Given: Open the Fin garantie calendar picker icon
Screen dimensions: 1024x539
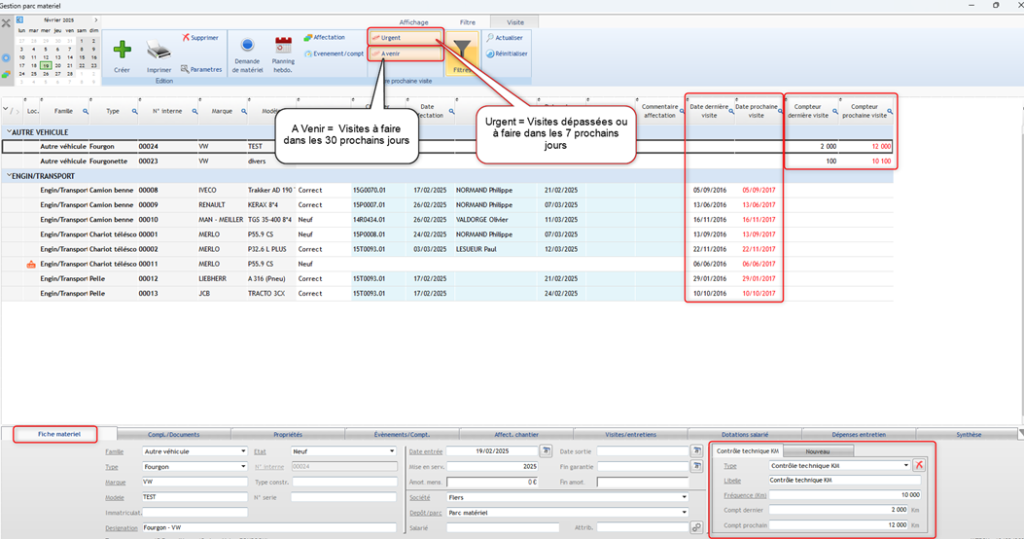Looking at the screenshot, I should pyautogui.click(x=697, y=466).
